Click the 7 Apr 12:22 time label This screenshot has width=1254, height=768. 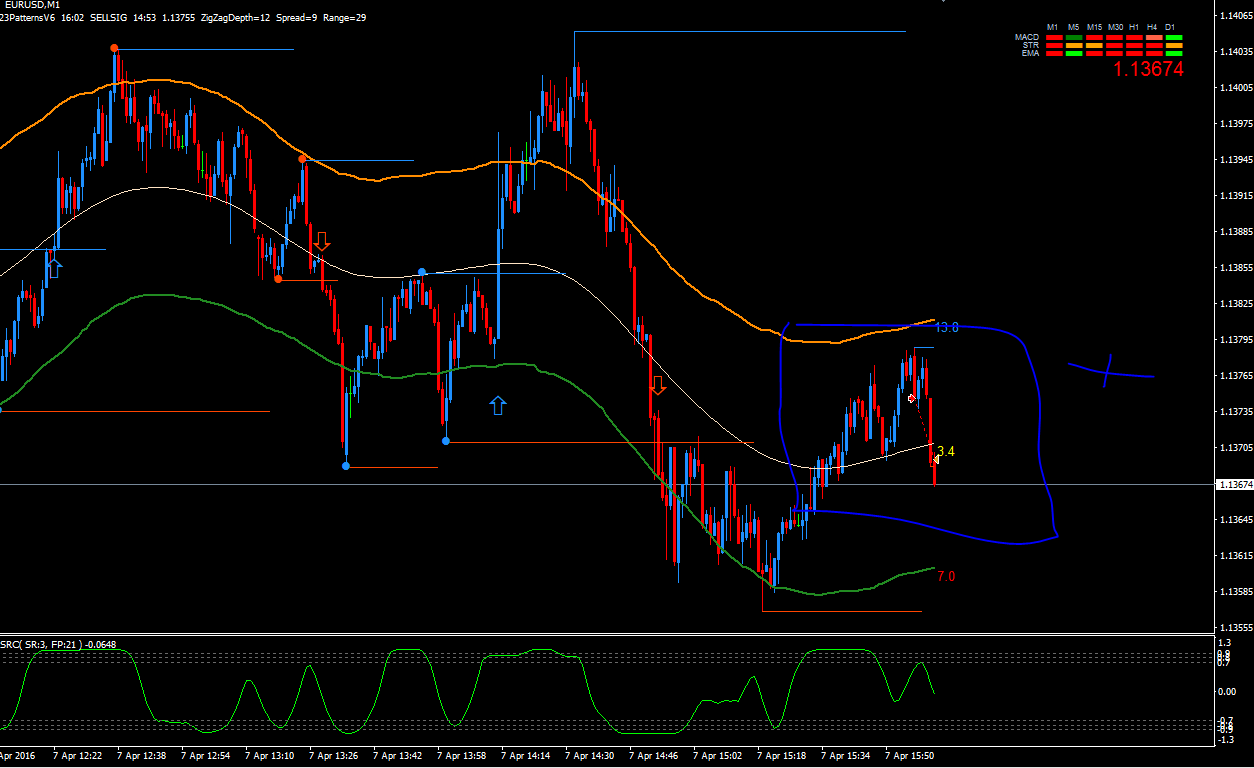[x=77, y=757]
